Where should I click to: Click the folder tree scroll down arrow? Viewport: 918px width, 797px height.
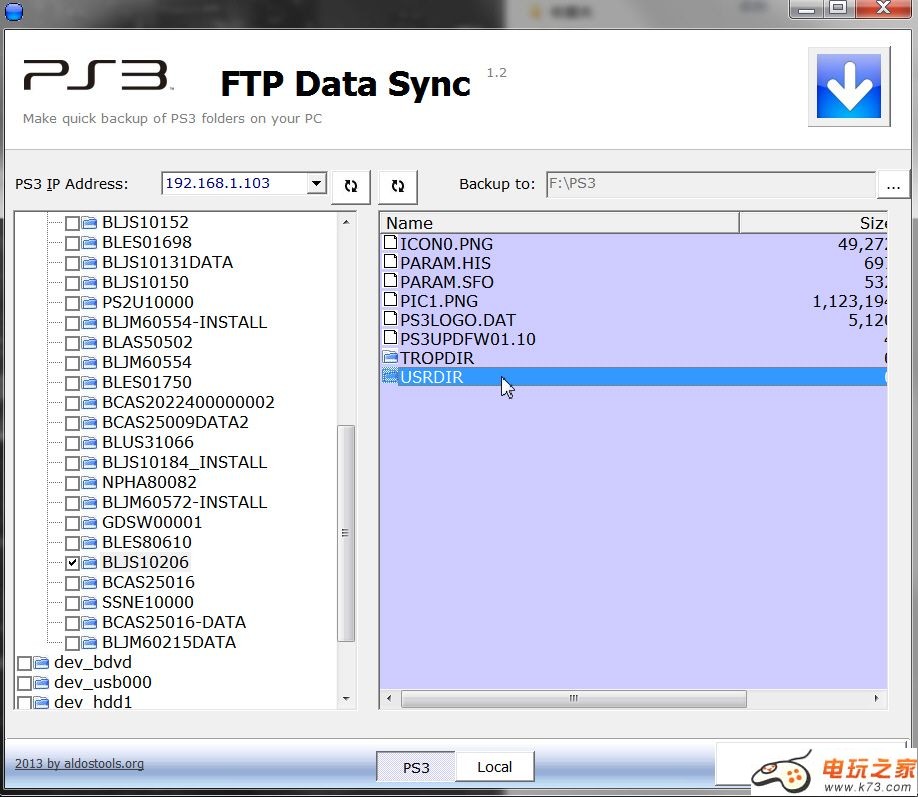(346, 699)
